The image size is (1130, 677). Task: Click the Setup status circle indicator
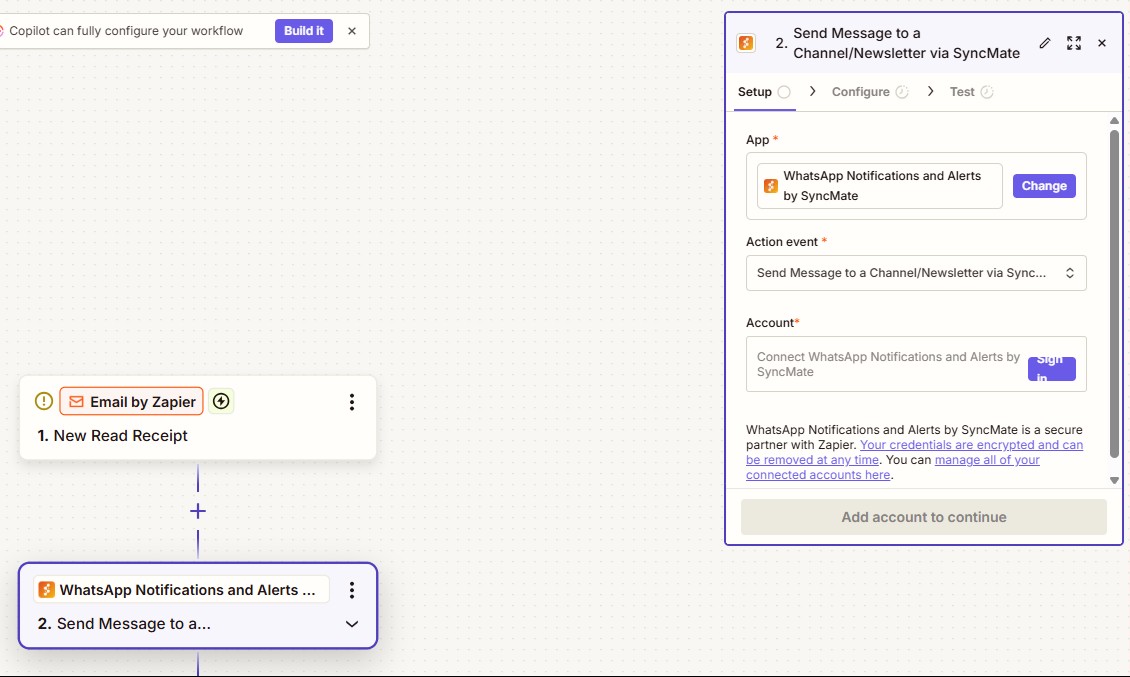click(784, 92)
